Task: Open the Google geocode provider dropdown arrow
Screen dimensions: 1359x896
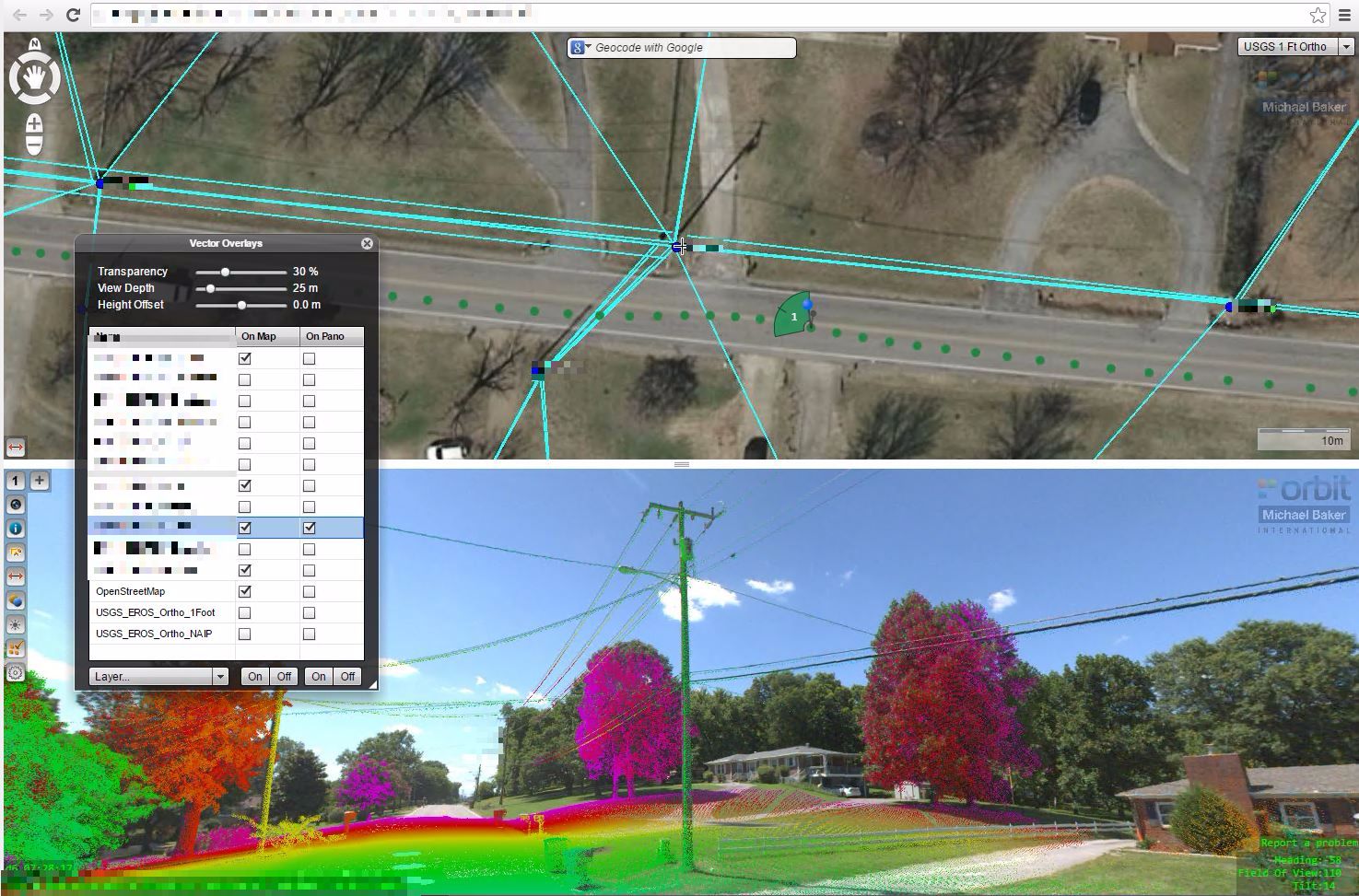Action: click(588, 47)
